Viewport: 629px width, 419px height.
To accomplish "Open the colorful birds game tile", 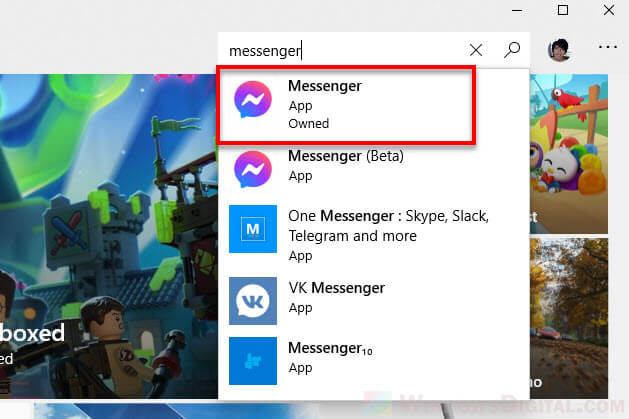I will coord(569,154).
